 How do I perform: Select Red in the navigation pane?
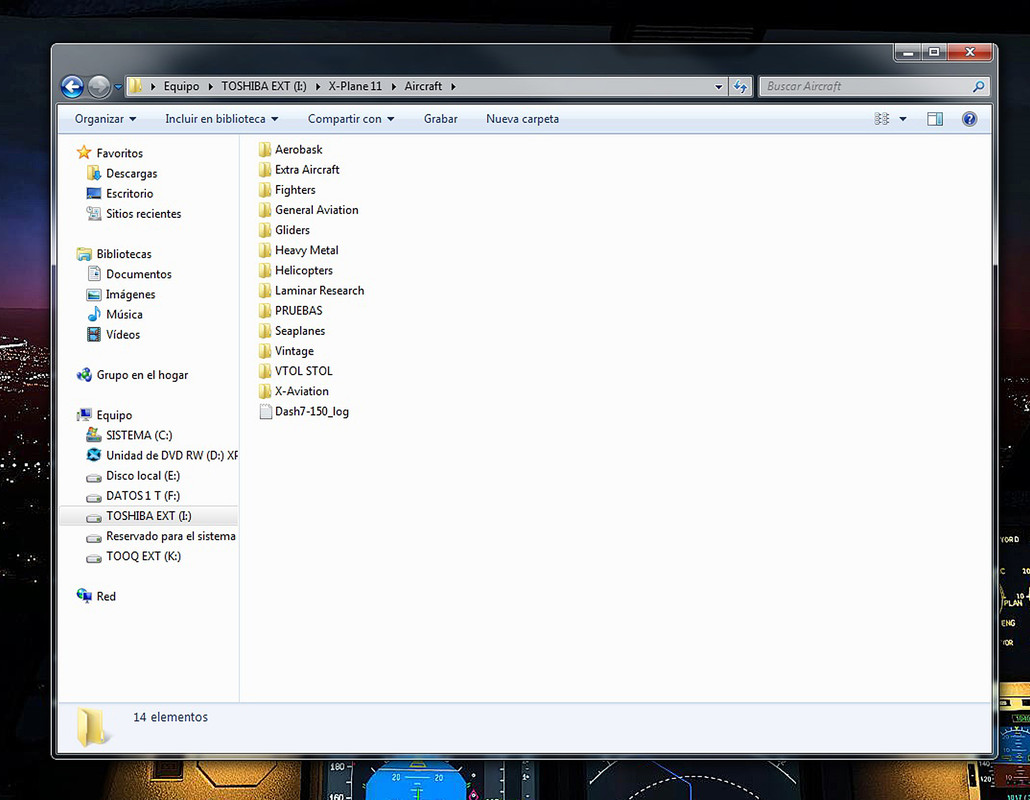click(106, 596)
